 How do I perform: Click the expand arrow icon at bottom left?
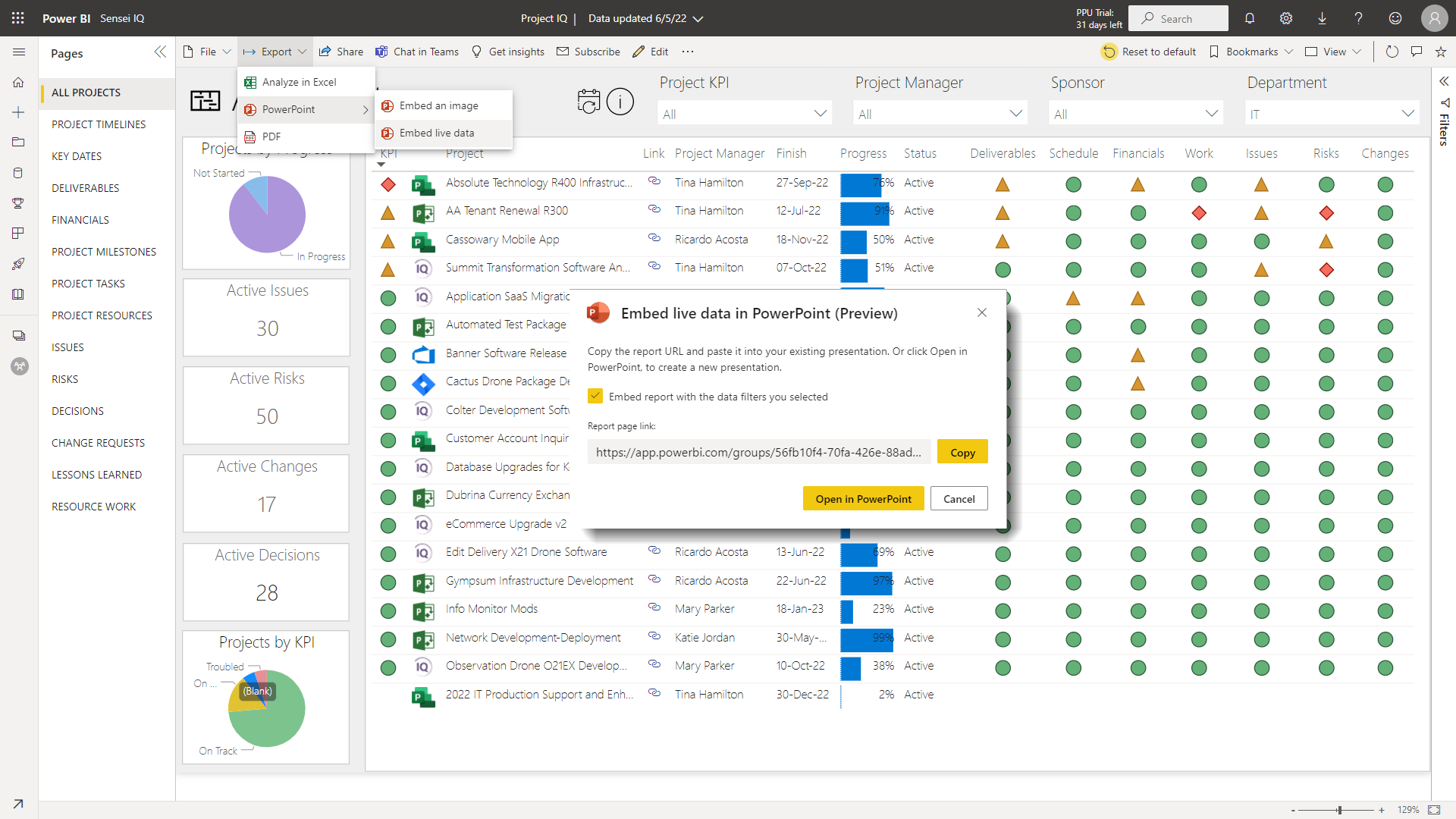tap(18, 804)
